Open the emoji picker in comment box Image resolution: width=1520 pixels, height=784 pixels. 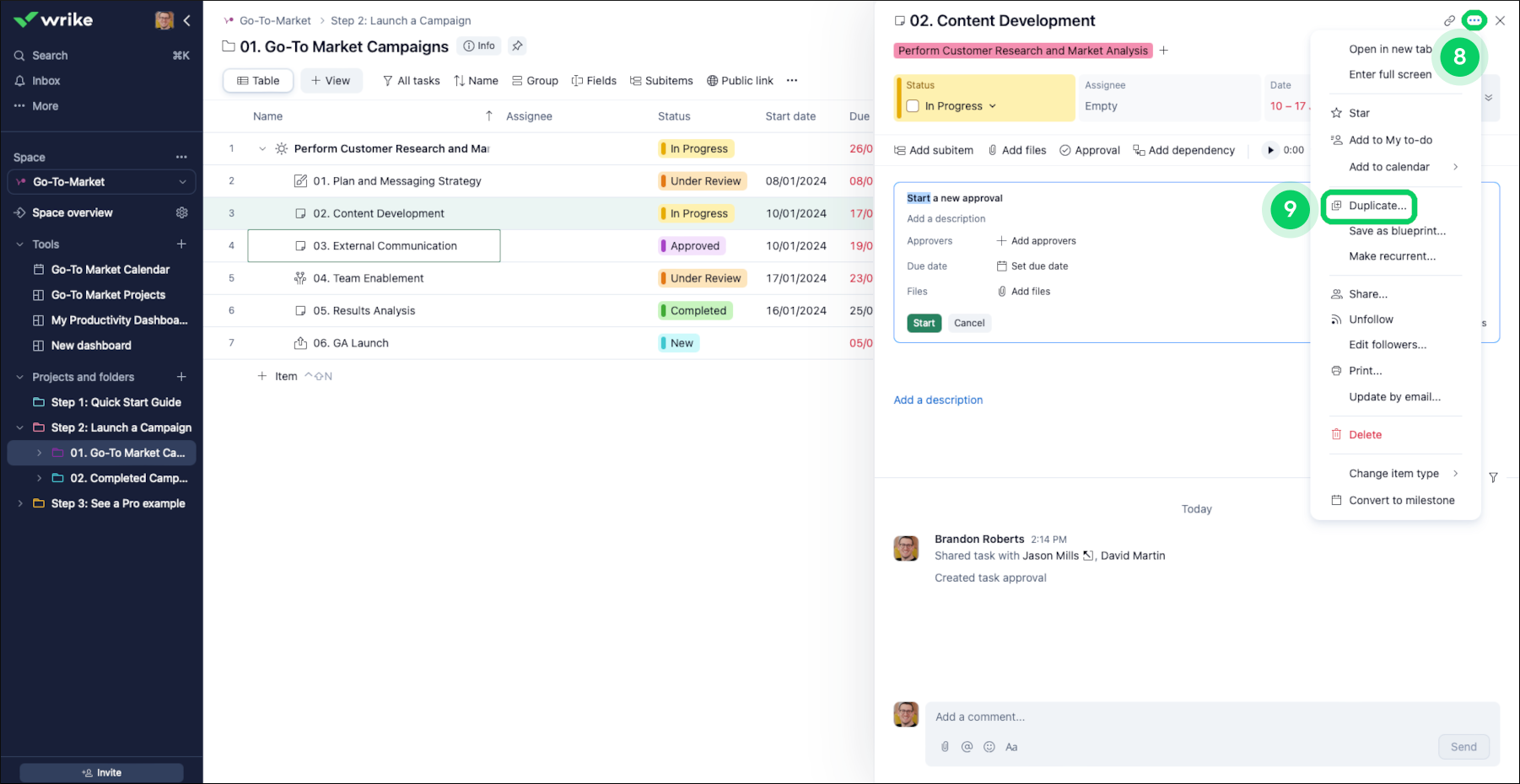[989, 747]
